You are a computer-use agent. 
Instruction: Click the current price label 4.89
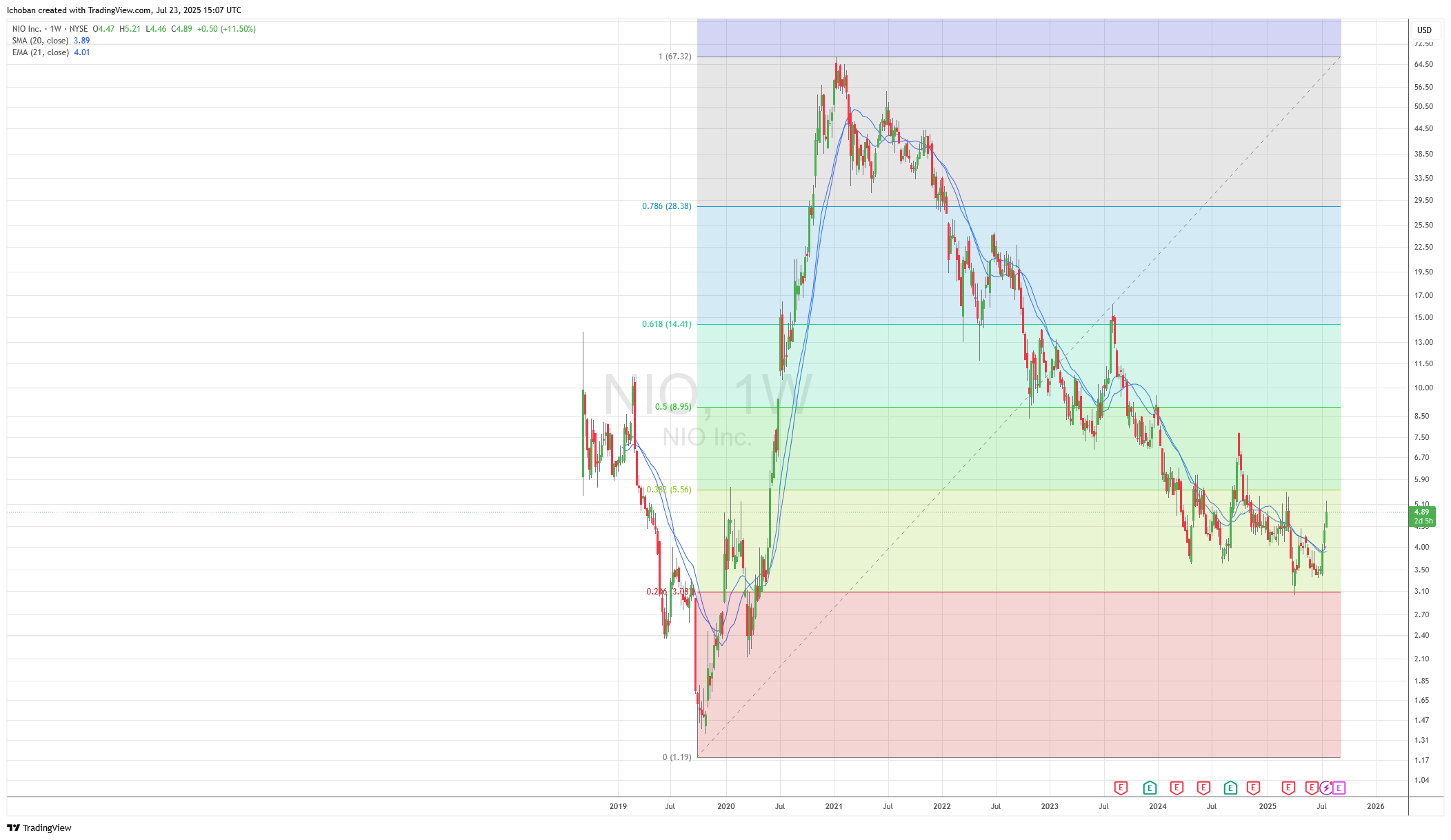click(1421, 512)
